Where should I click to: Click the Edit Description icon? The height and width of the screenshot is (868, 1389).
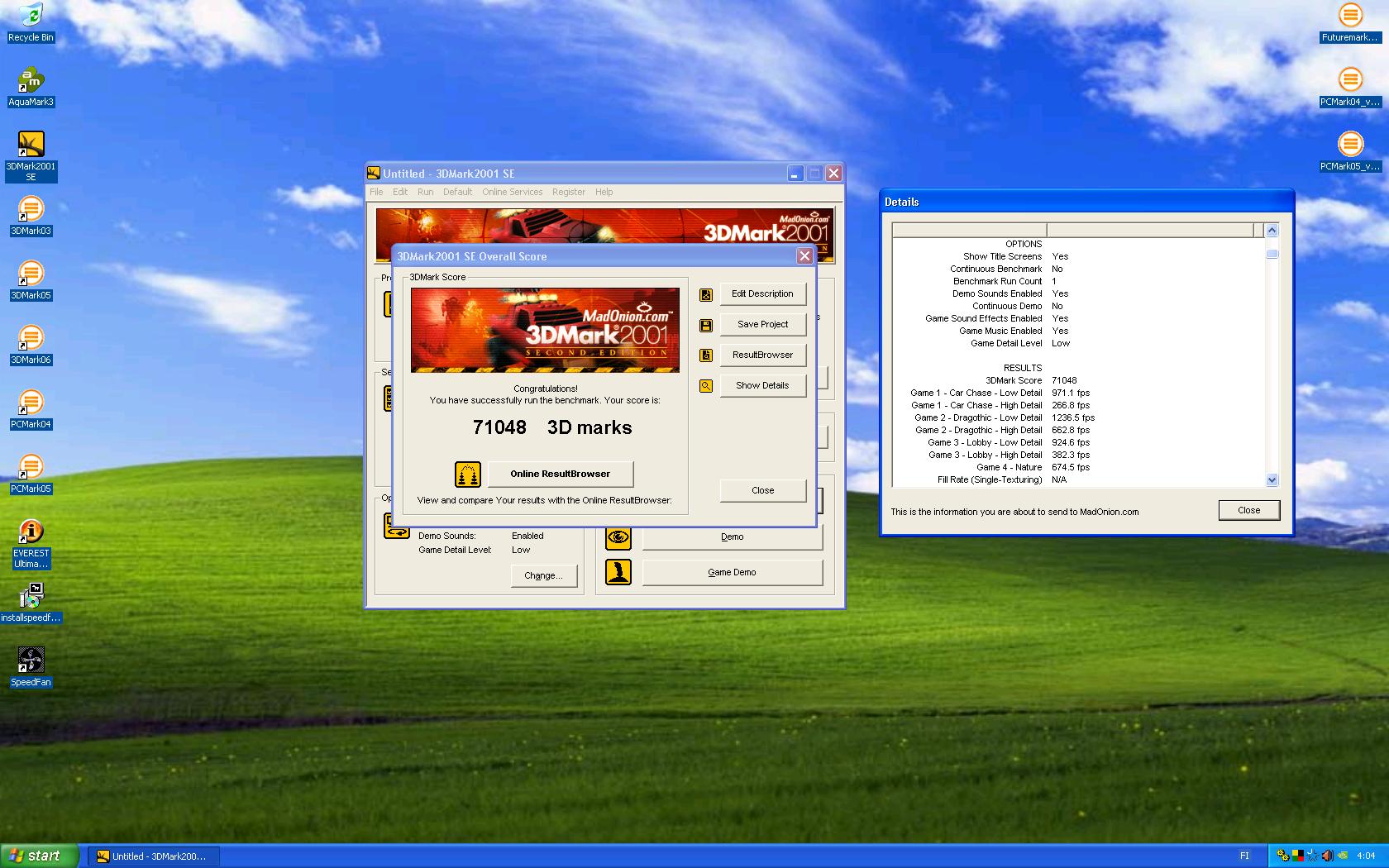706,294
